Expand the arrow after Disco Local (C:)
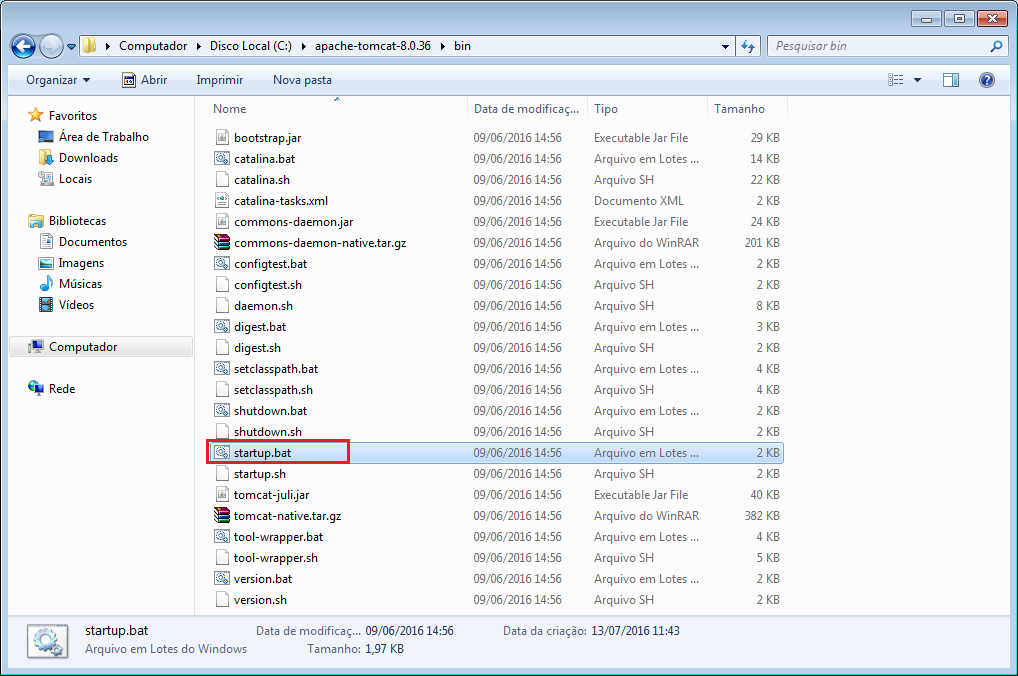Viewport: 1018px width, 676px height. 303,46
